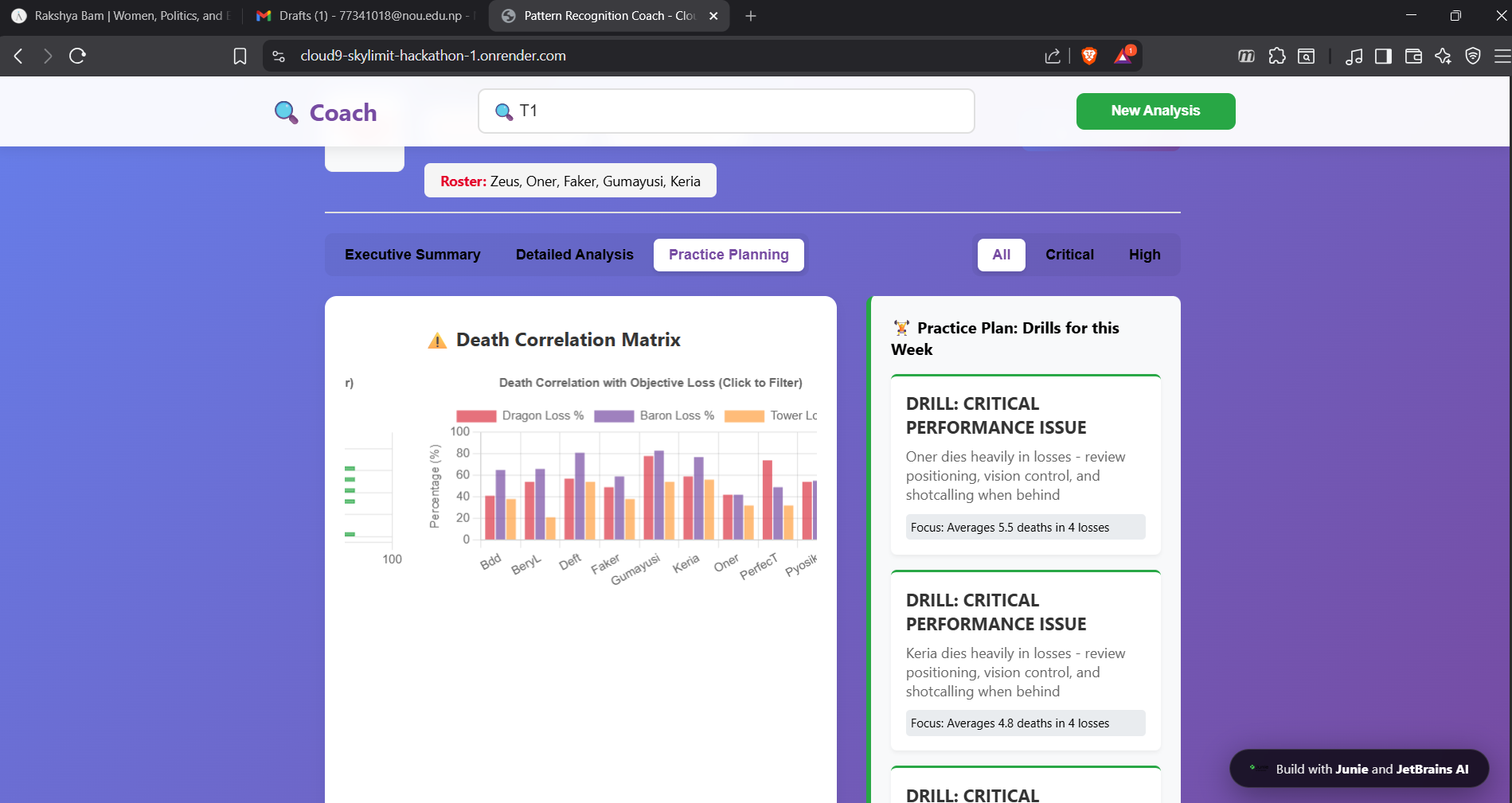1512x803 pixels.
Task: Click the weightlifter icon beside Practice Plan
Action: point(901,328)
